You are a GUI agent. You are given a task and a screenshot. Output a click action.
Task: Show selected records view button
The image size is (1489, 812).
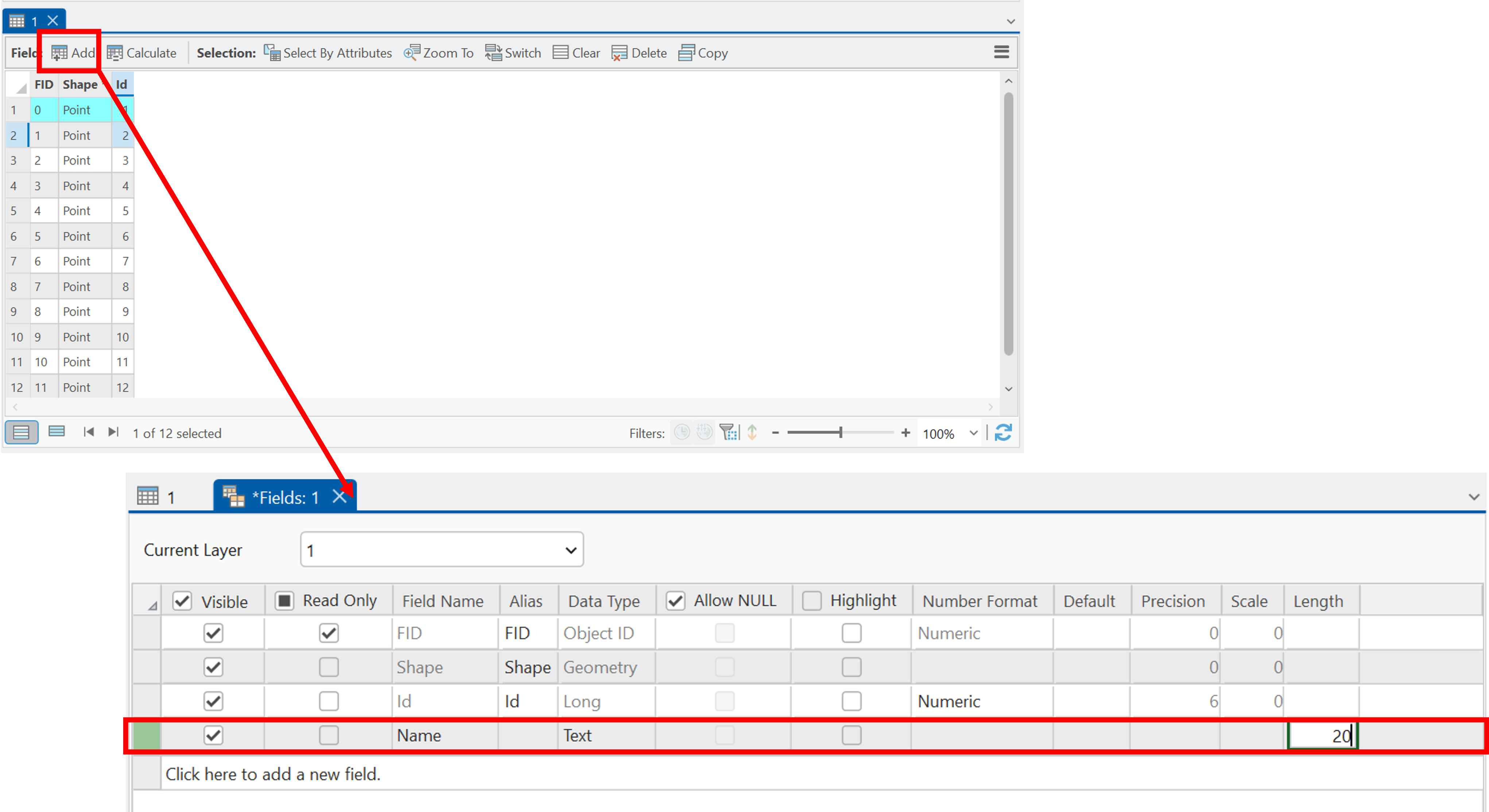coord(57,432)
